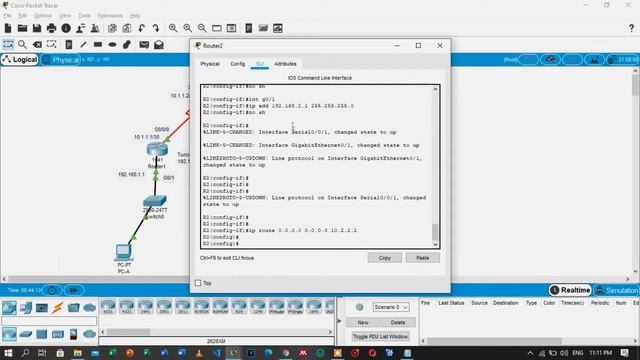Switch to Realtime mode
Viewport: 640px width, 360px height.
(x=570, y=290)
